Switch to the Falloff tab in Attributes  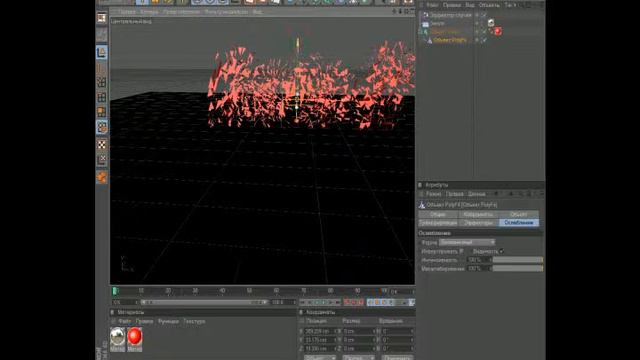tap(519, 223)
